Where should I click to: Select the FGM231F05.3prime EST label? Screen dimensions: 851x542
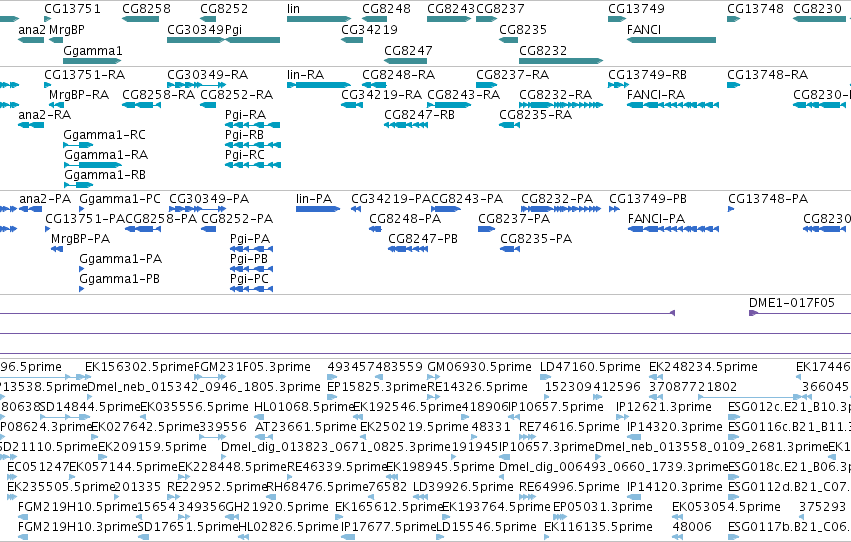(252, 367)
